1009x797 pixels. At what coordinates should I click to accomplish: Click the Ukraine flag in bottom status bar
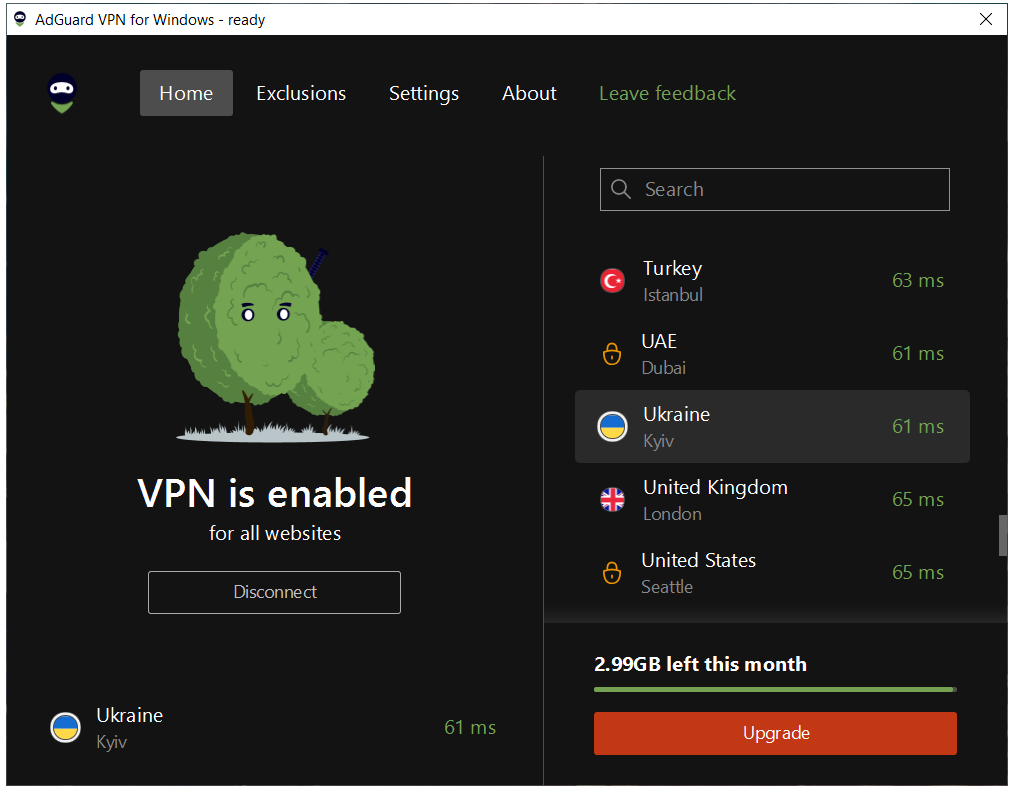tap(66, 728)
